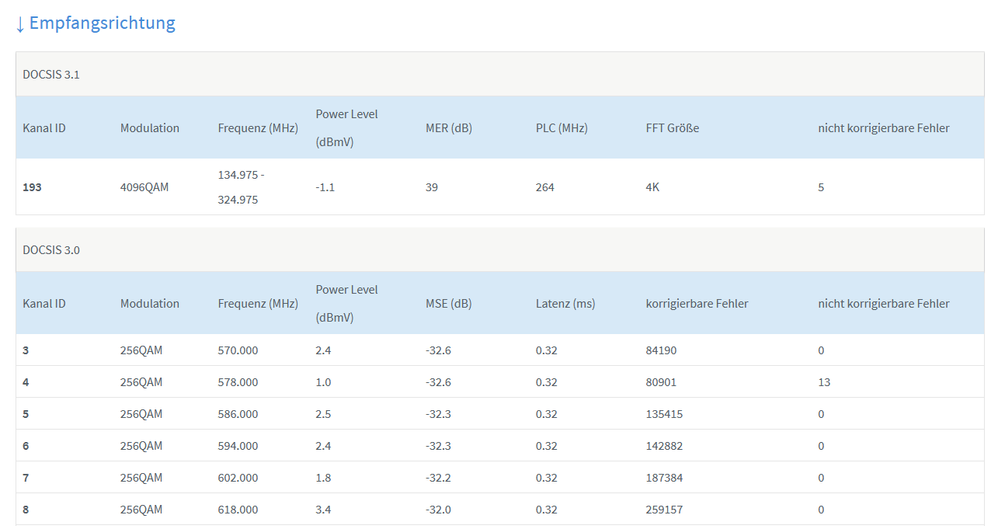Image resolution: width=998 pixels, height=526 pixels.
Task: Click Kanal ID 193 in DOCSIS 3.1 table
Action: click(x=33, y=187)
